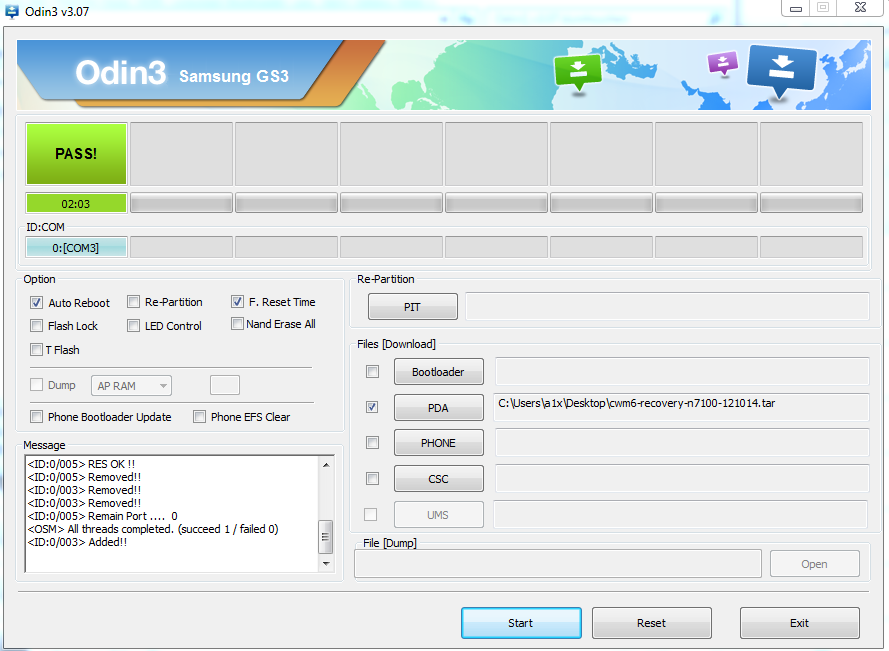Tick the CSC file checkbox
The image size is (889, 651).
tap(372, 479)
